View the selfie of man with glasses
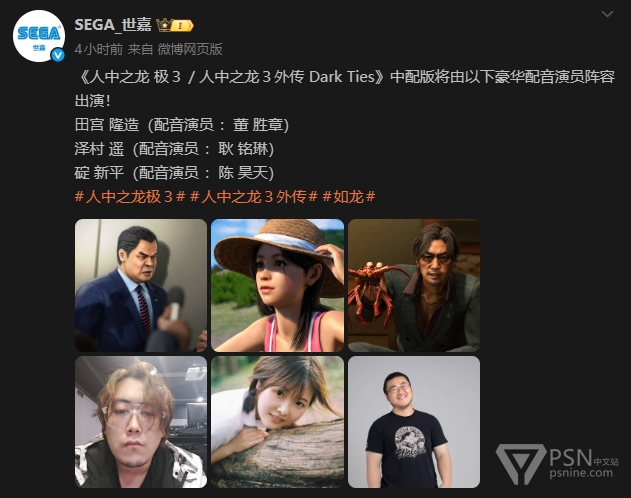This screenshot has width=631, height=498. point(141,422)
